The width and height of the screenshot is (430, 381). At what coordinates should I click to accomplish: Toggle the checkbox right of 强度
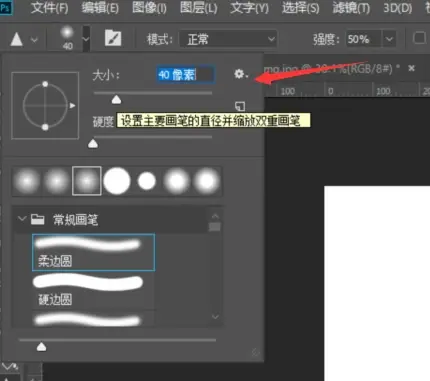tap(419, 38)
